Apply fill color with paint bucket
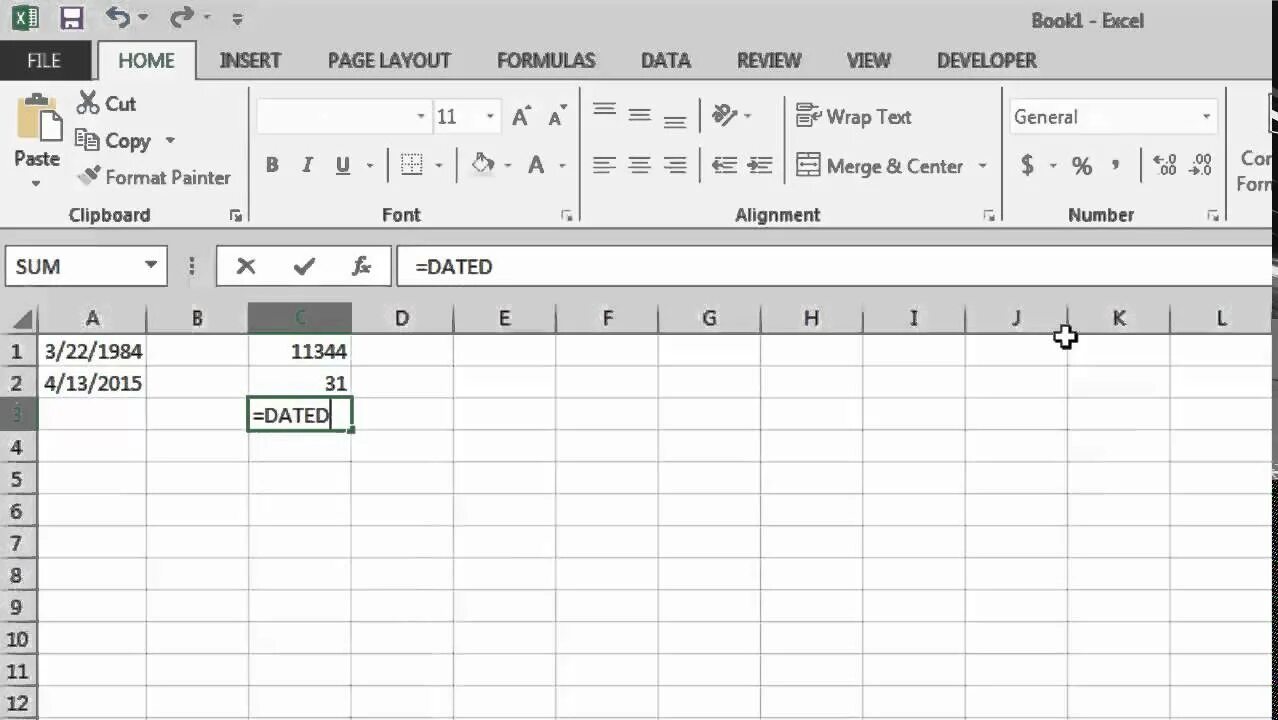This screenshot has height=720, width=1278. (x=483, y=165)
